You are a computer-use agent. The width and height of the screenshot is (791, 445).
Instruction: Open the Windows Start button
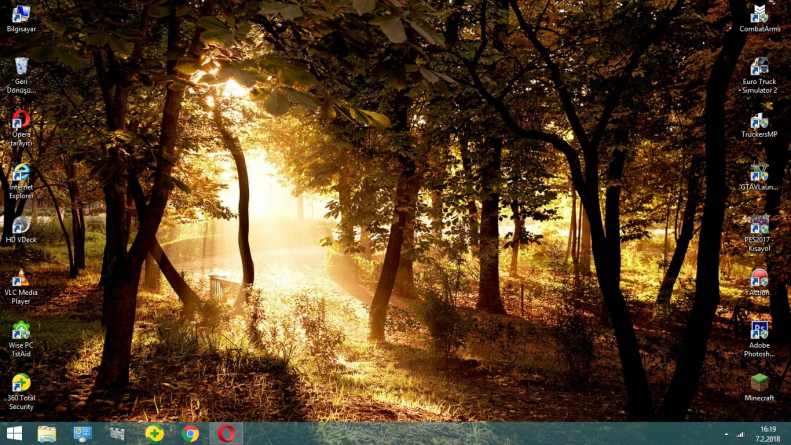(14, 433)
